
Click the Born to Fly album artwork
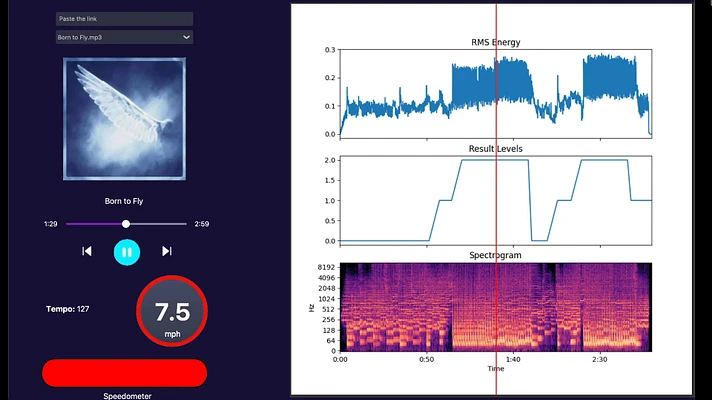124,119
